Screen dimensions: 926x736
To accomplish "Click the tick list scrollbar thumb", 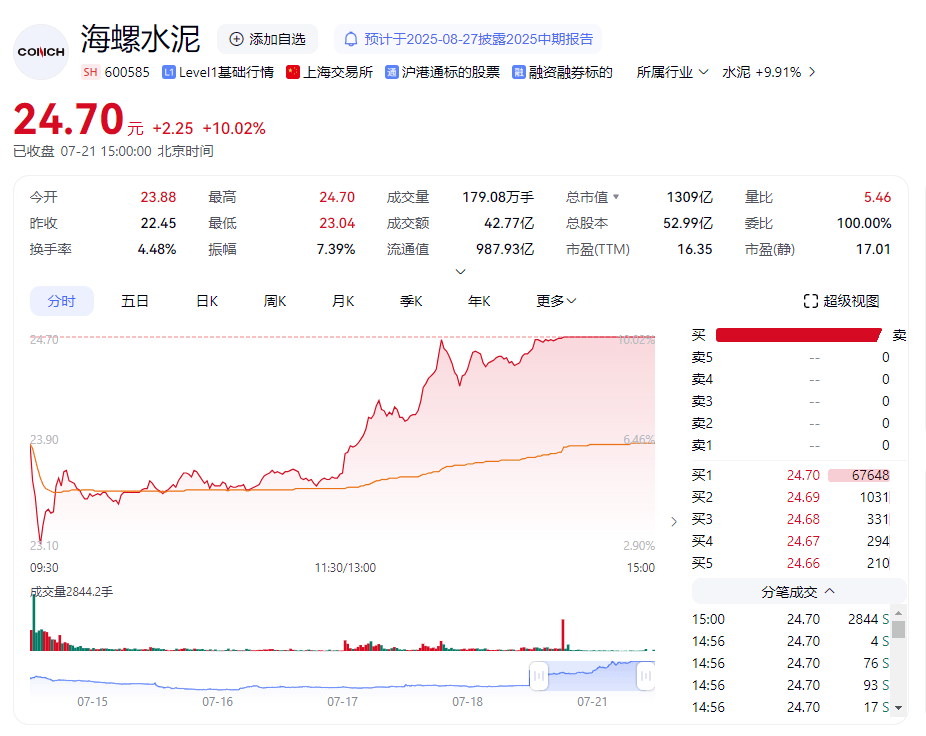I will pos(899,628).
